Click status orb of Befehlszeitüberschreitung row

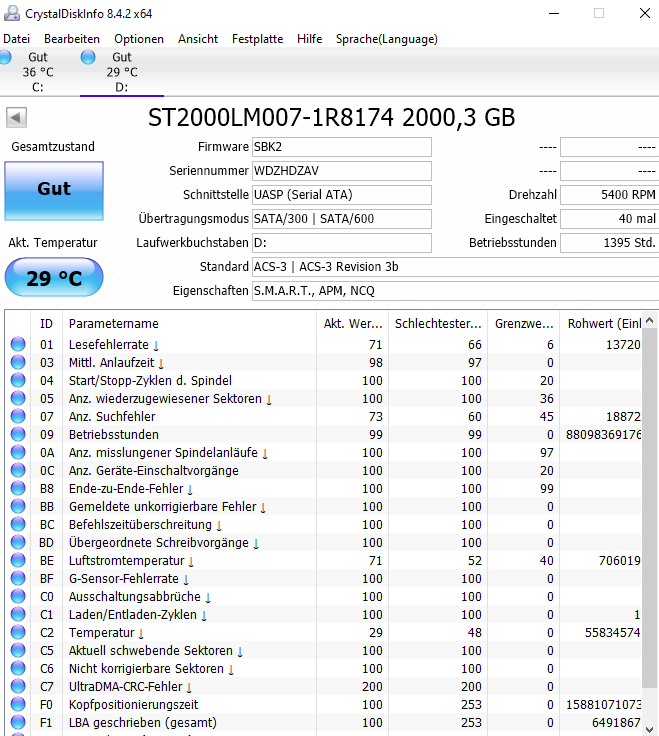pos(18,524)
